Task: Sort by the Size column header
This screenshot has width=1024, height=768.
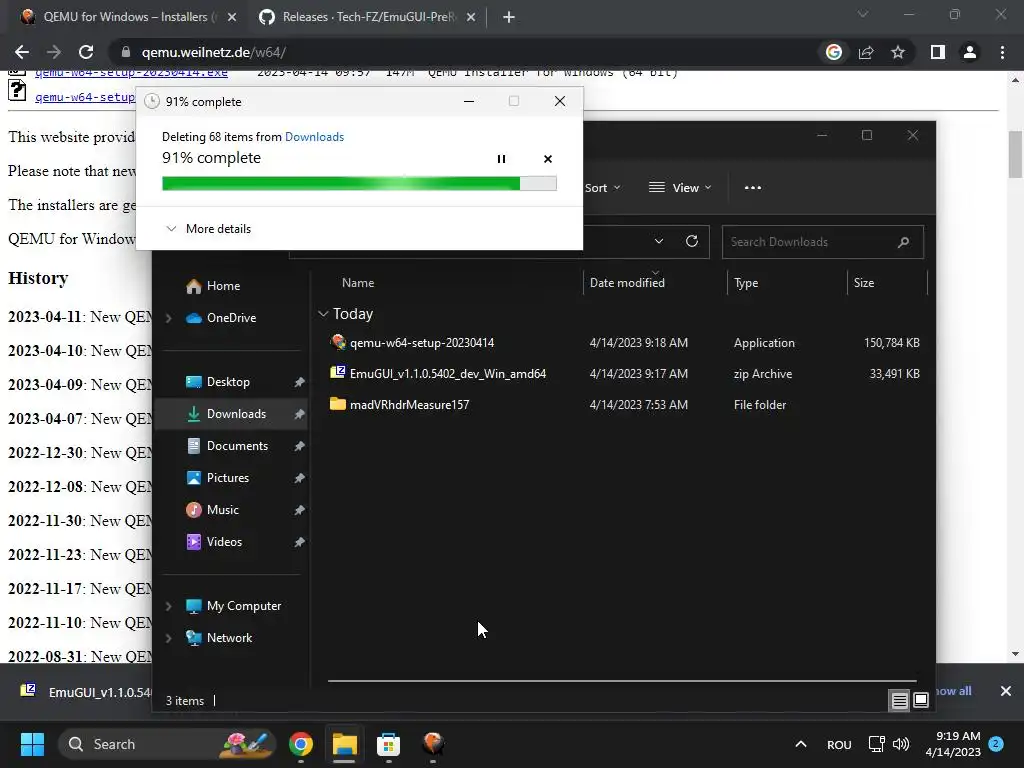Action: (x=863, y=283)
